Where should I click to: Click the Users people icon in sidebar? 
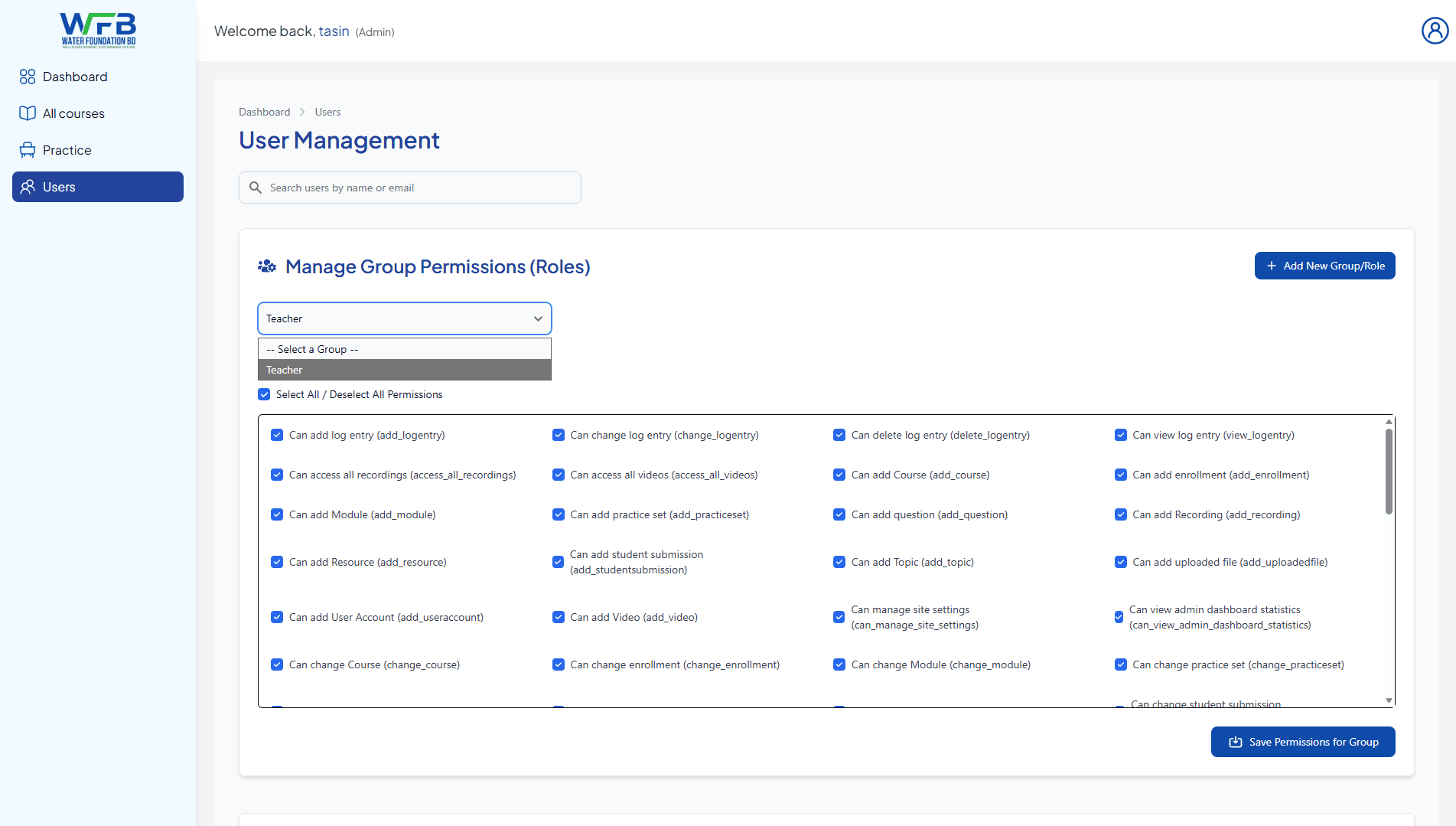pyautogui.click(x=28, y=187)
